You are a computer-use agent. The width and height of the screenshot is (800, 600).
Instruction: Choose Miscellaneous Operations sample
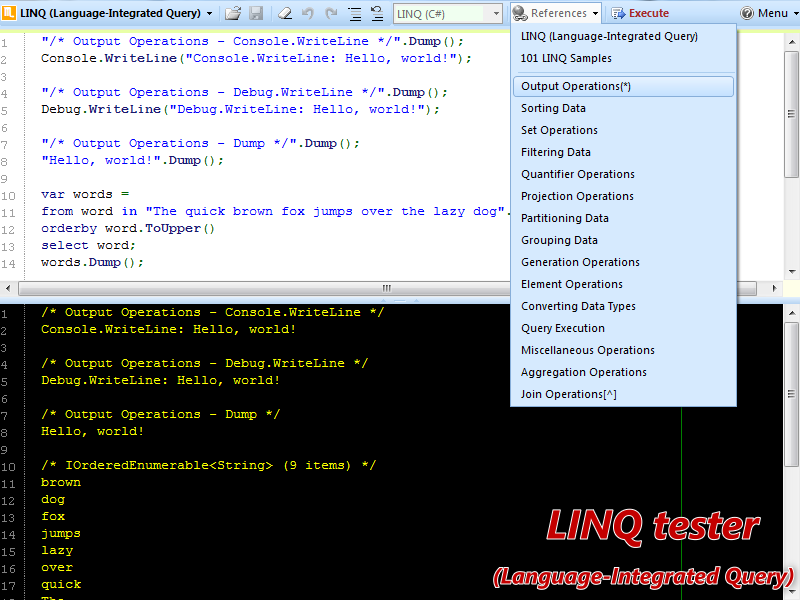(623, 350)
